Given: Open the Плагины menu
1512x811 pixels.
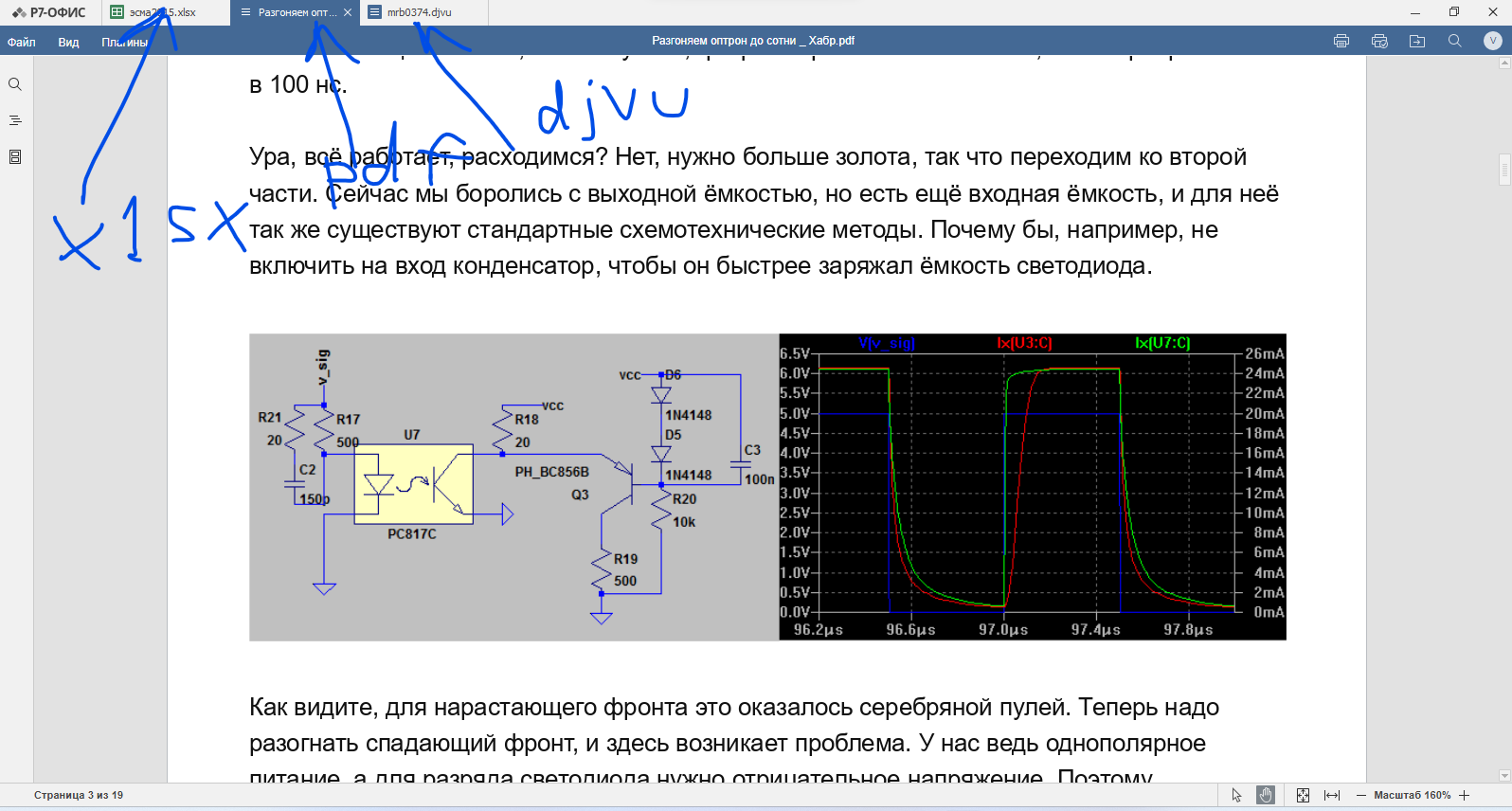Looking at the screenshot, I should click(x=125, y=42).
